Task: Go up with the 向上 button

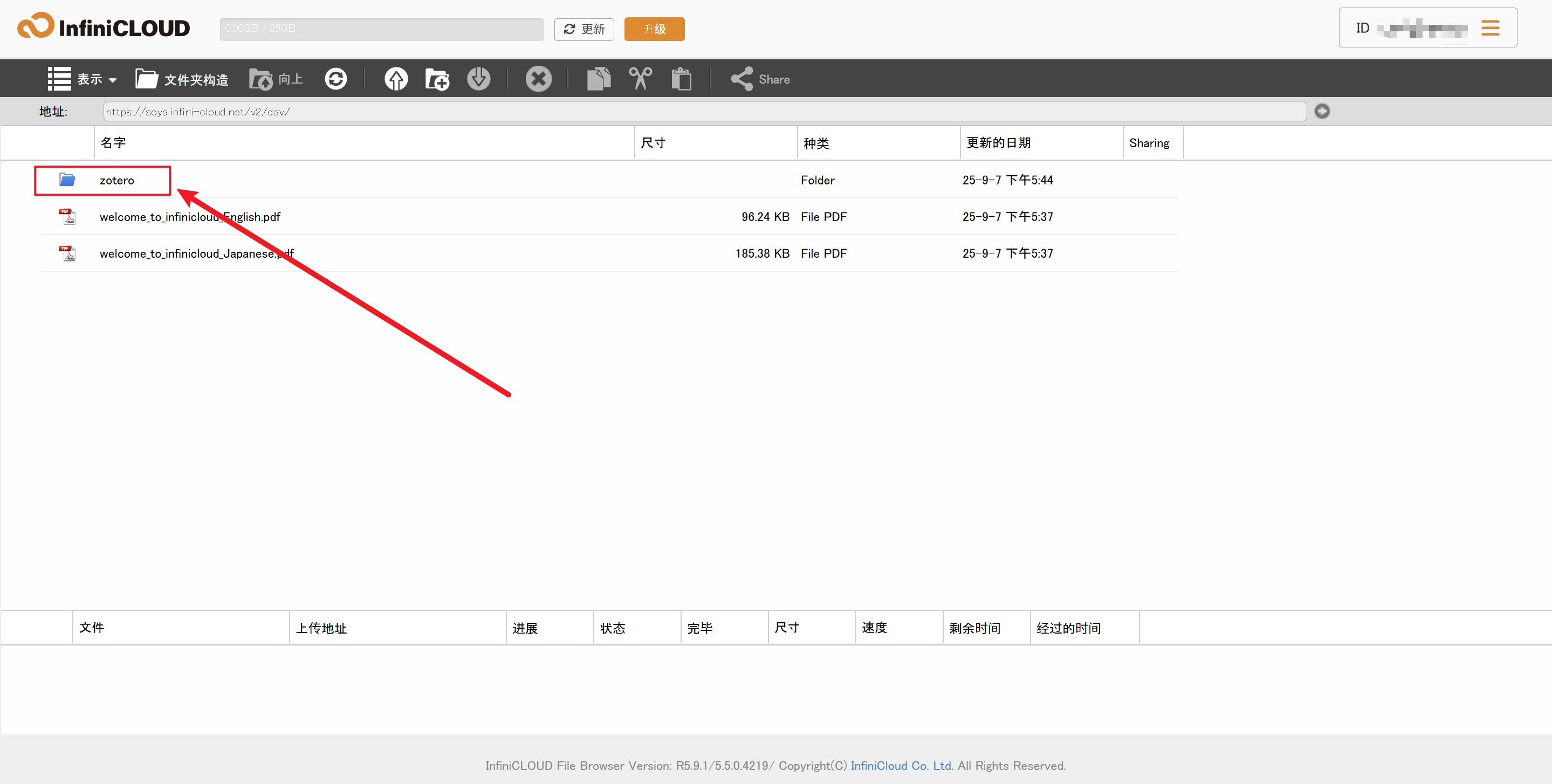Action: [276, 79]
